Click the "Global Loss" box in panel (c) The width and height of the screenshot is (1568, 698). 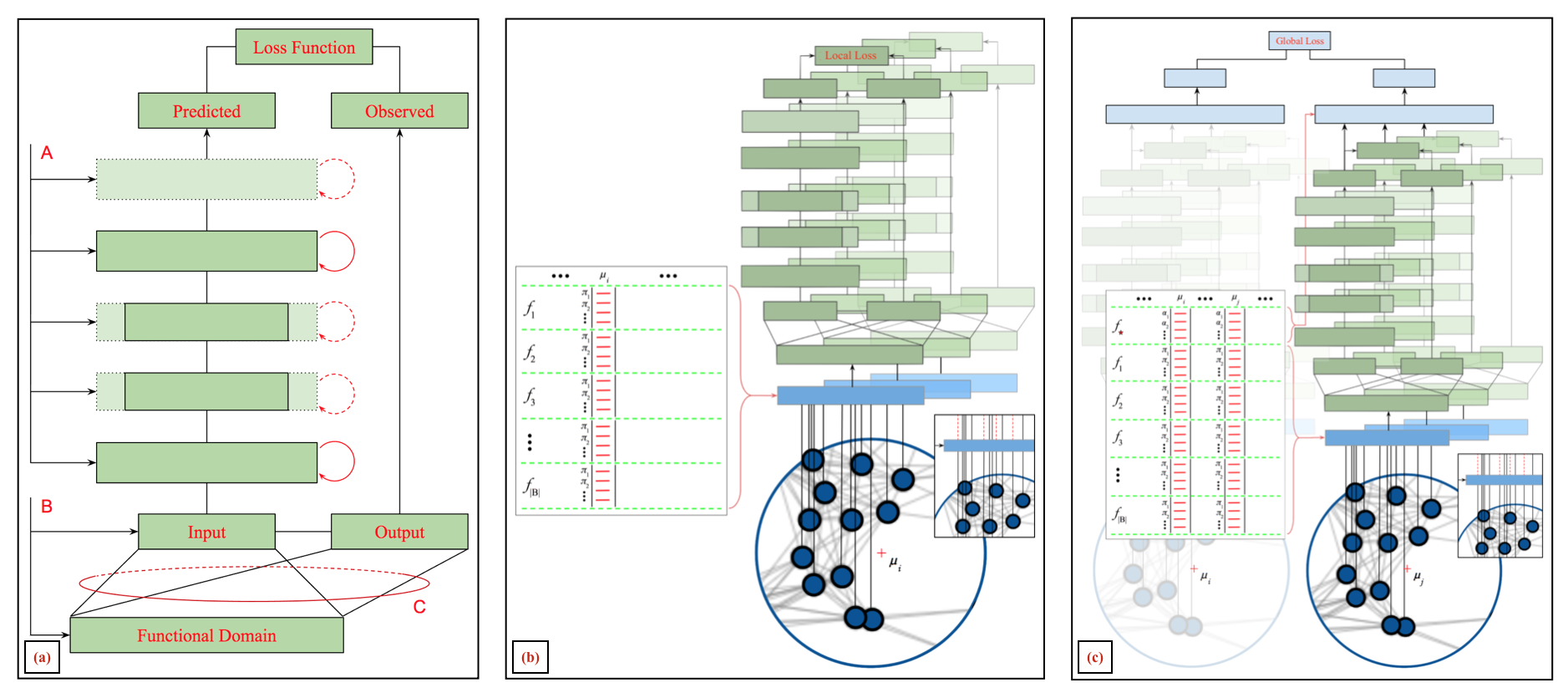tap(1300, 40)
